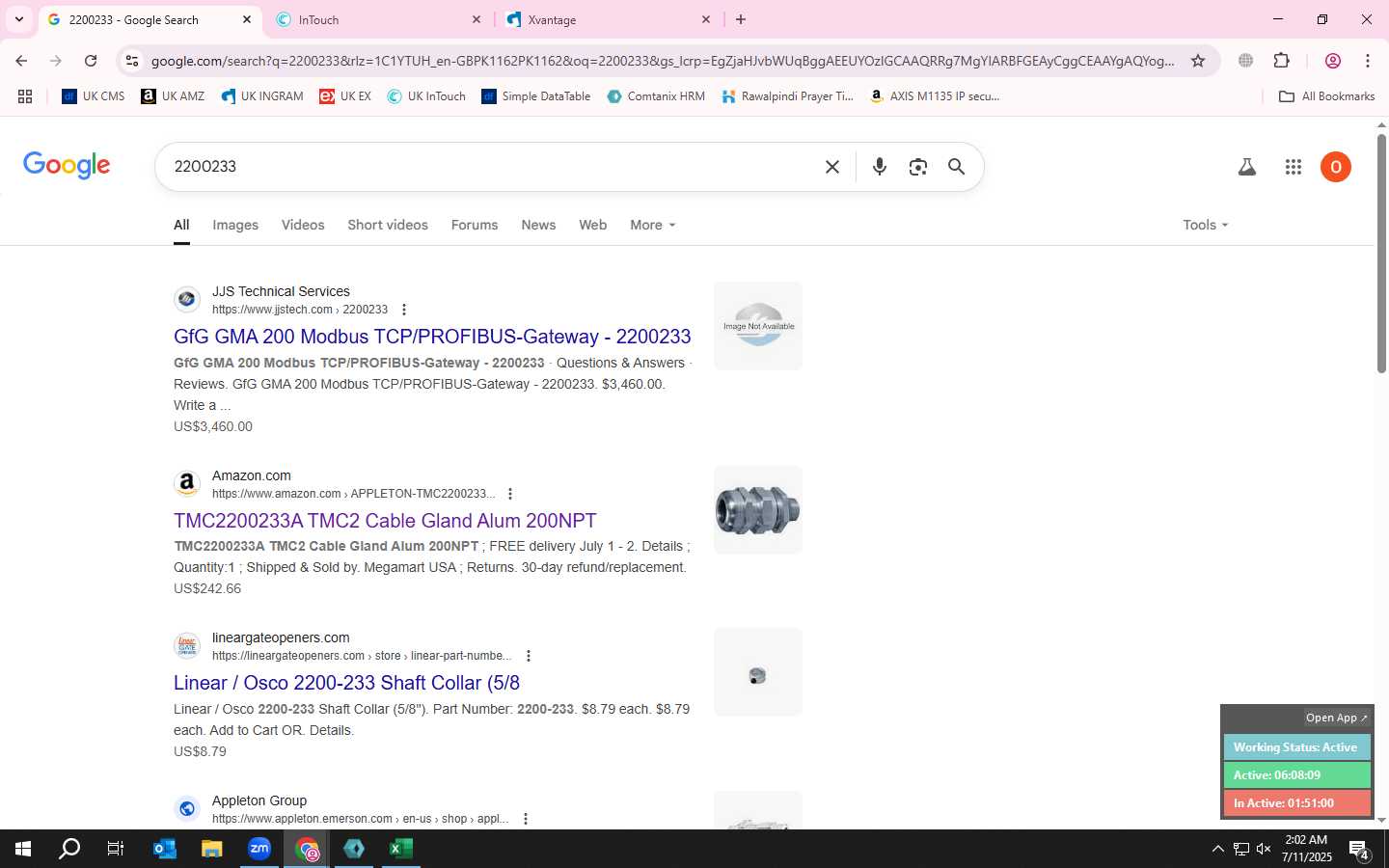This screenshot has height=868, width=1389.
Task: Open the Extensions puzzle icon
Action: [1281, 61]
